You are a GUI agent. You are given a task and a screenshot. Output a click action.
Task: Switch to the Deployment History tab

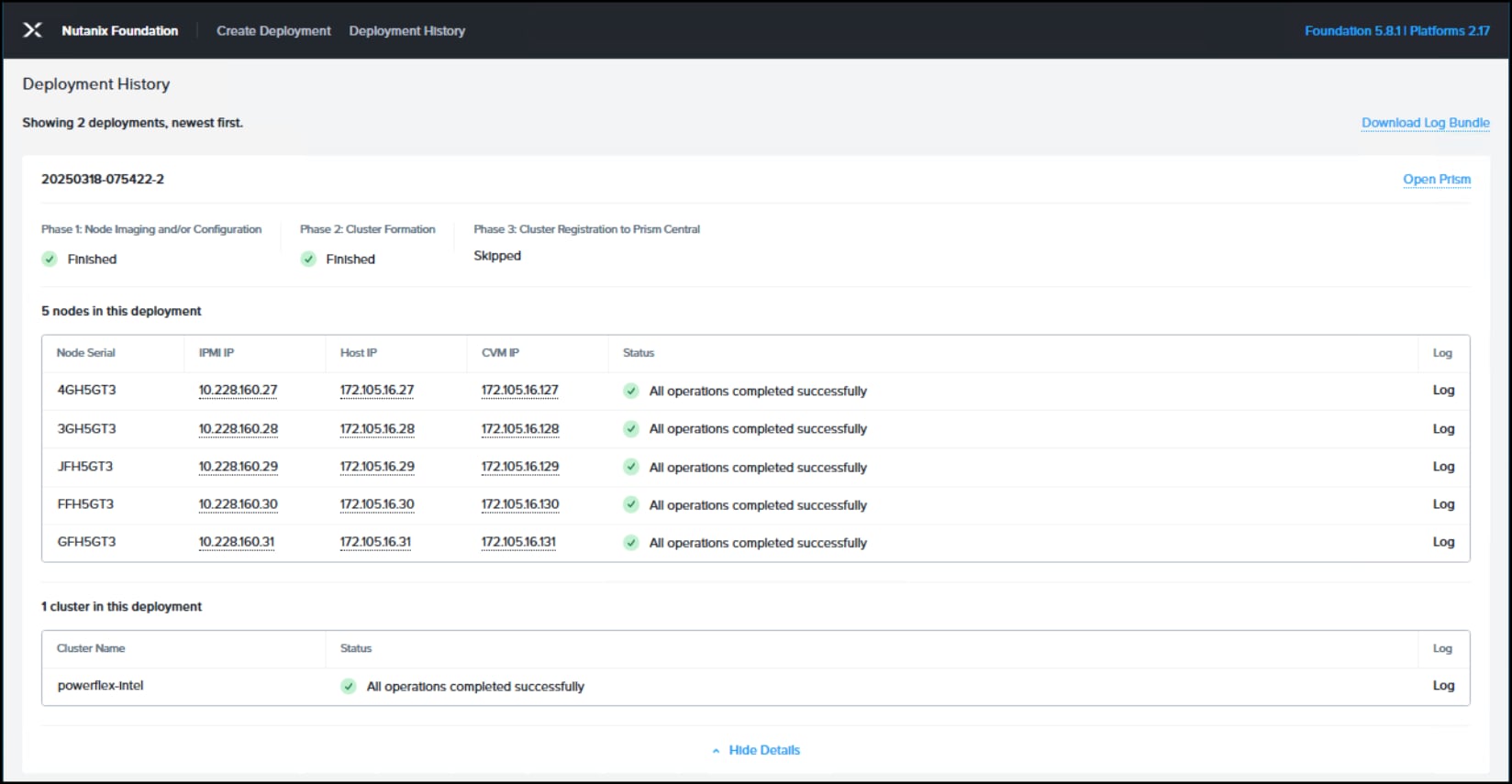click(407, 30)
